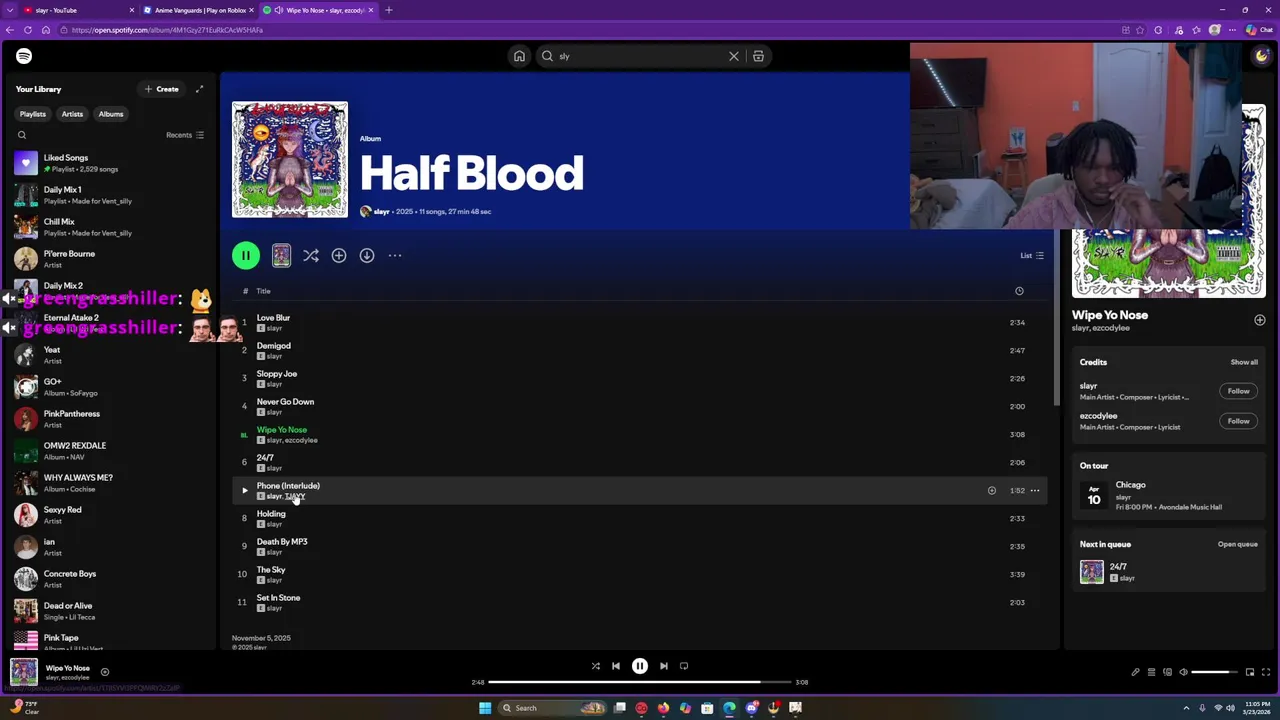
Task: Adjust the volume slider
Action: [x=1214, y=672]
